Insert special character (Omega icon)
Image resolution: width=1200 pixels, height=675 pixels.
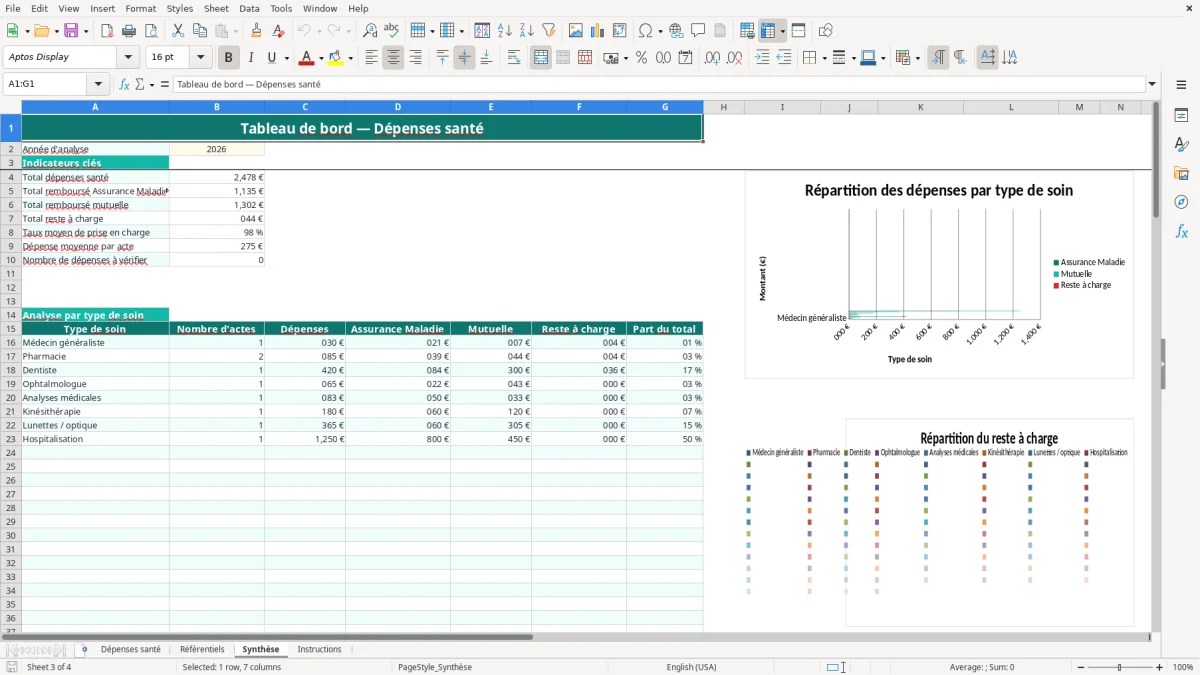pyautogui.click(x=645, y=31)
